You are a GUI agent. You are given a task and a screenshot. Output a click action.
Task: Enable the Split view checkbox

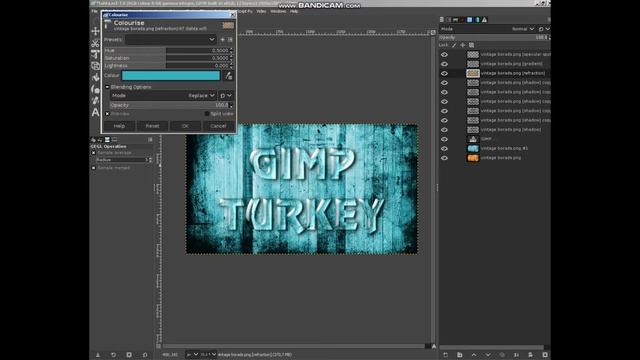pyautogui.click(x=207, y=114)
